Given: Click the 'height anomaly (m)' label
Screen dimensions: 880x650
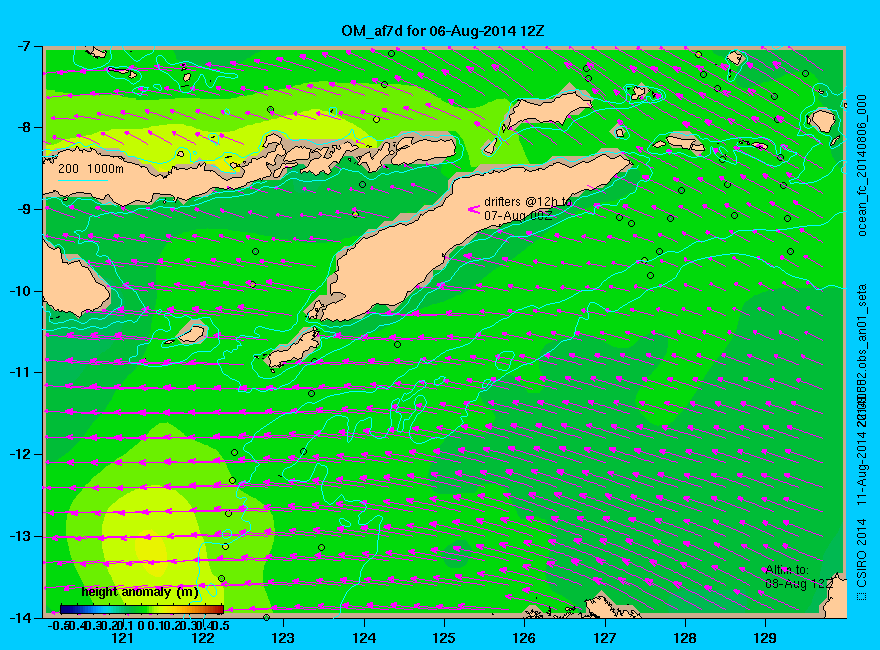Looking at the screenshot, I should [x=140, y=592].
